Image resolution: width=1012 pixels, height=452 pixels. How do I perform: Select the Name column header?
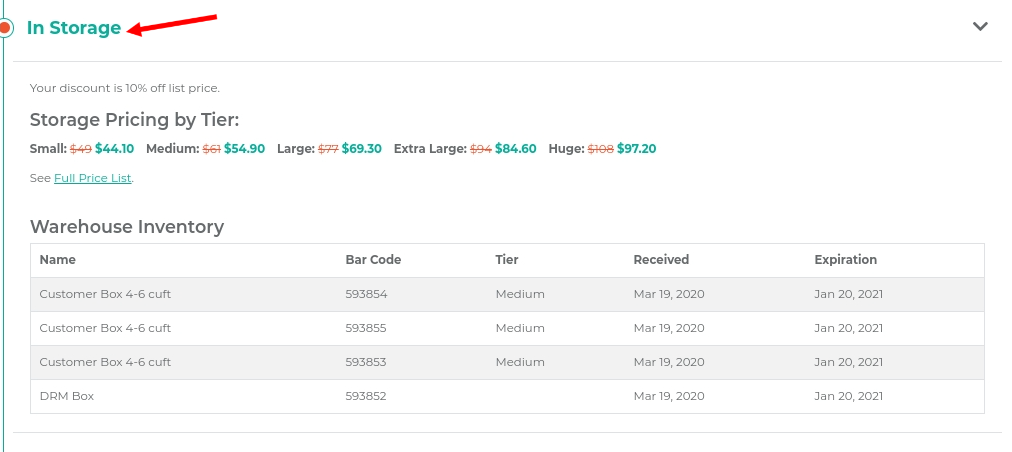(57, 260)
